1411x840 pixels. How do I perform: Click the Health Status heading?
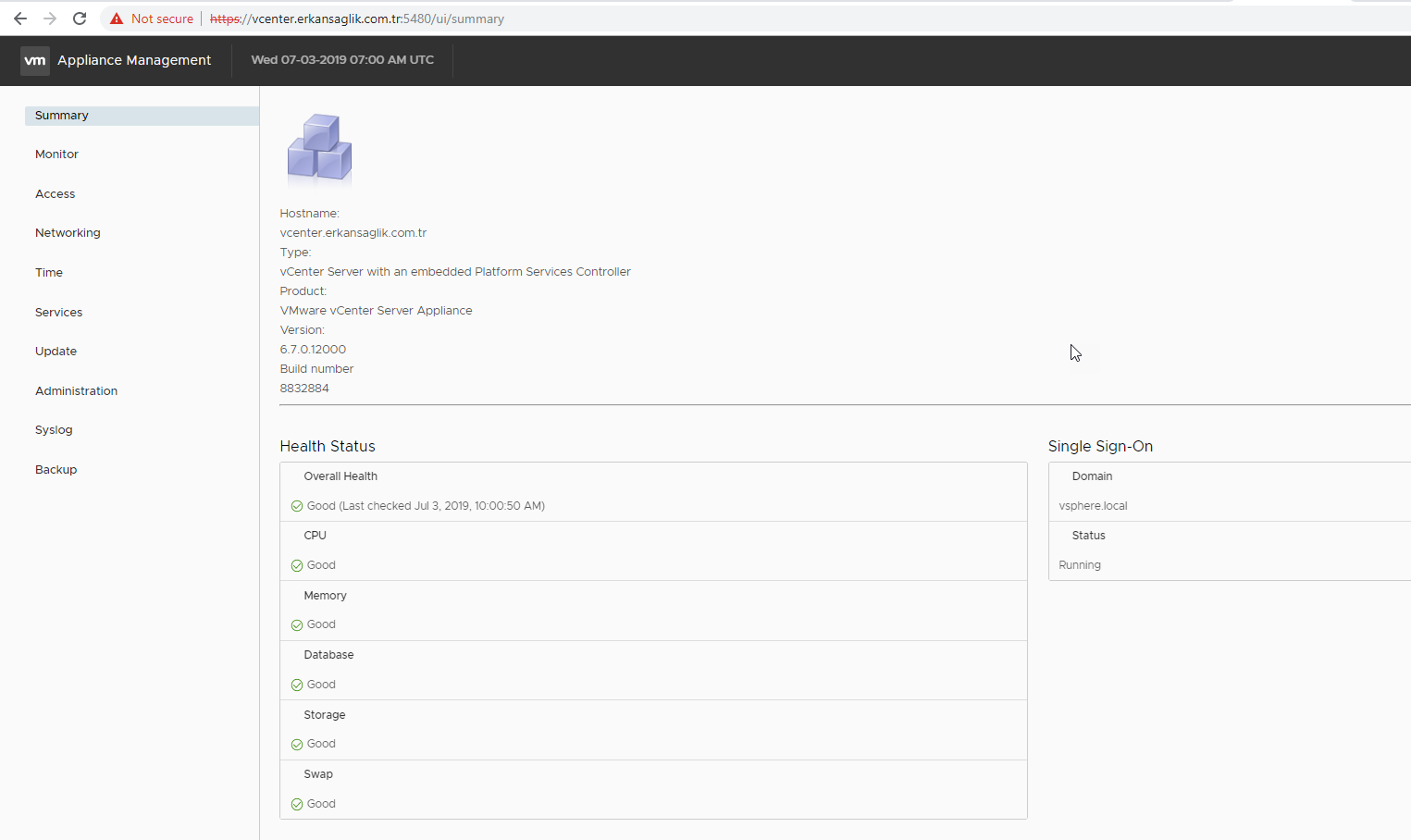click(328, 446)
